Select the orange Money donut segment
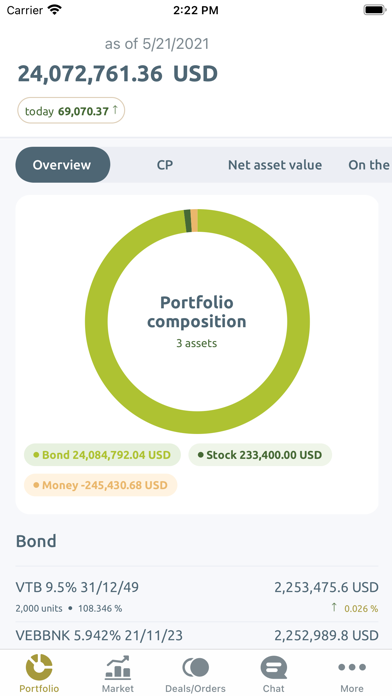 click(194, 220)
